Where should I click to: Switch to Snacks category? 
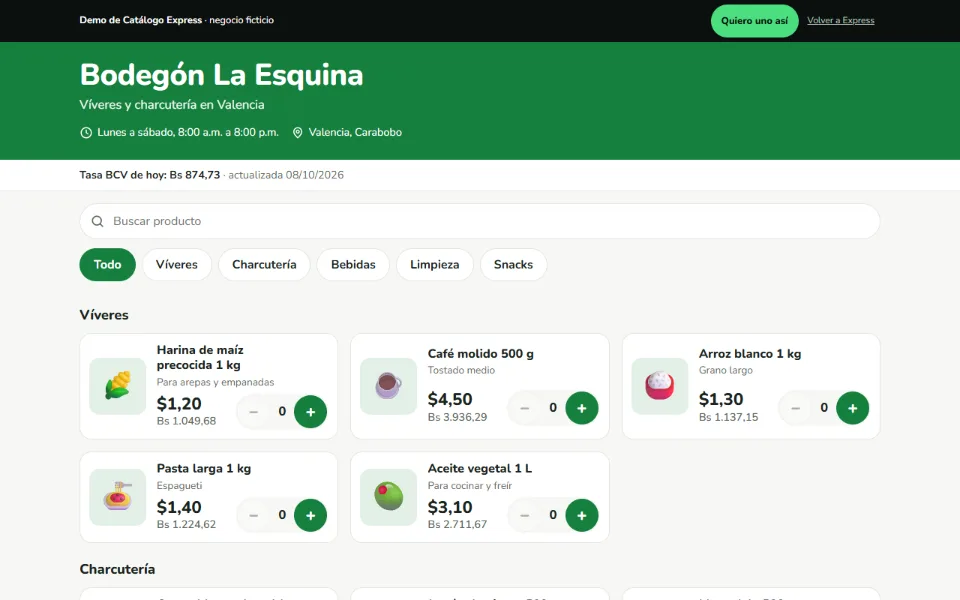coord(513,264)
